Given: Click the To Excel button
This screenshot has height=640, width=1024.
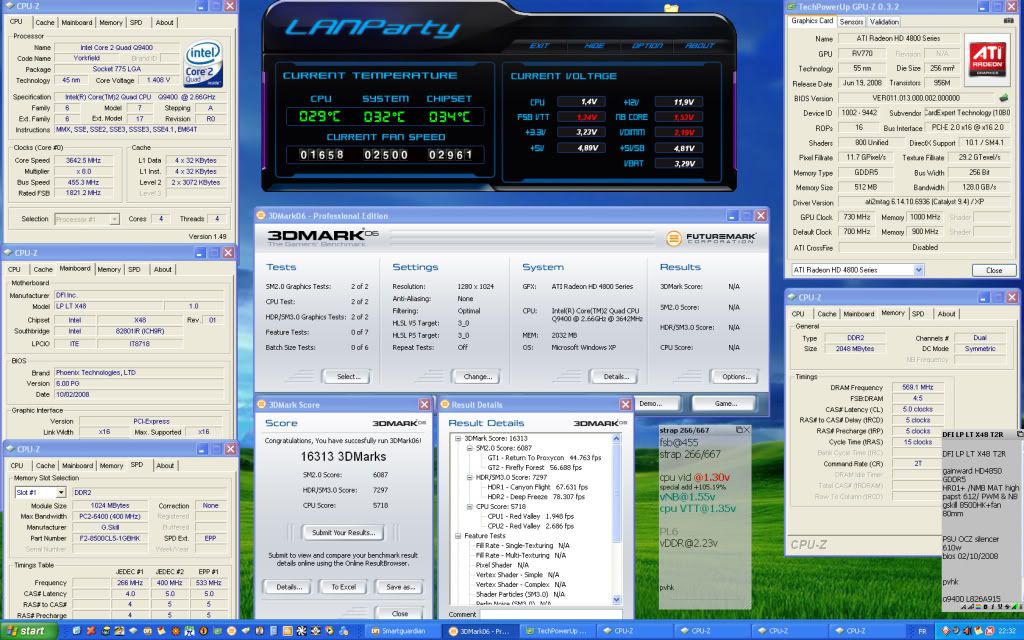Looking at the screenshot, I should tap(345, 587).
